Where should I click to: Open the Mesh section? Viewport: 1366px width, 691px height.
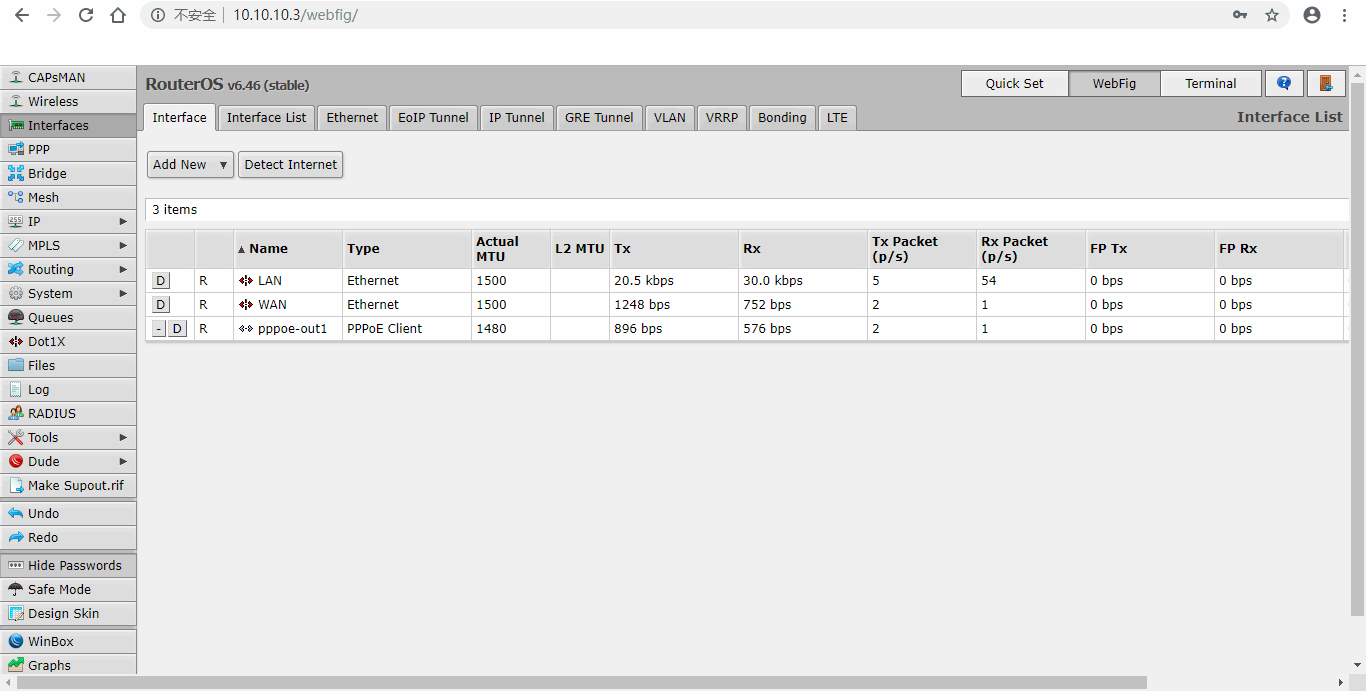click(68, 197)
